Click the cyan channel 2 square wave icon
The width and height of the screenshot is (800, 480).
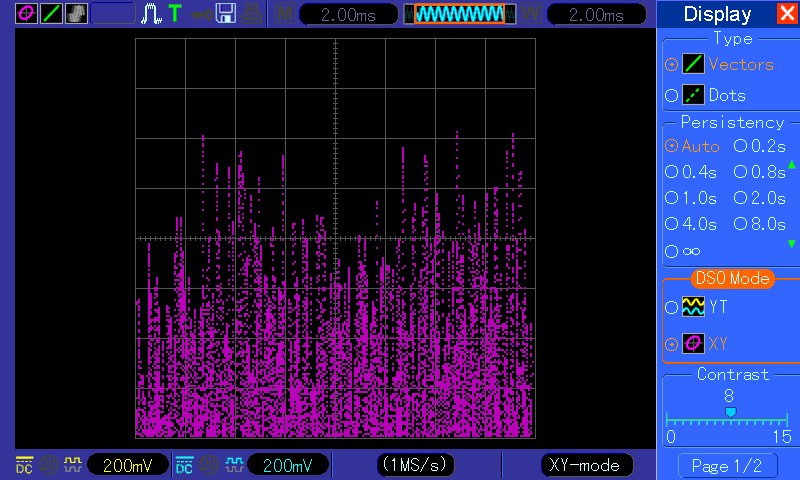tap(234, 464)
